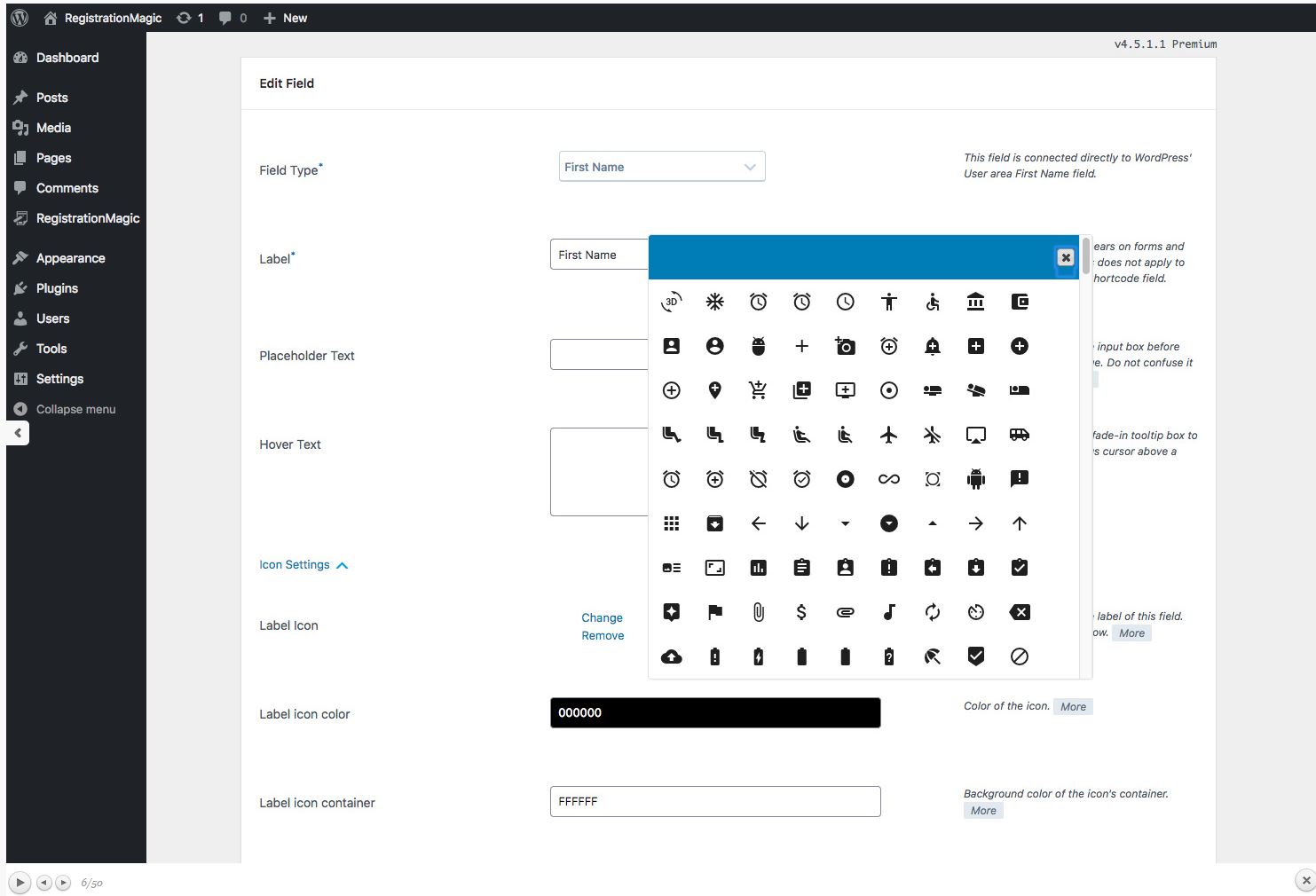Open RegistrationMagic in sidebar menu

point(87,218)
